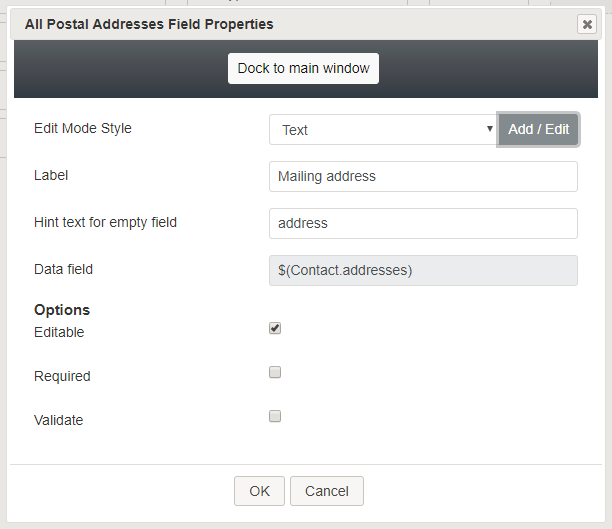Viewport: 612px width, 529px height.
Task: Click the Add / Edit button
Action: coord(538,129)
